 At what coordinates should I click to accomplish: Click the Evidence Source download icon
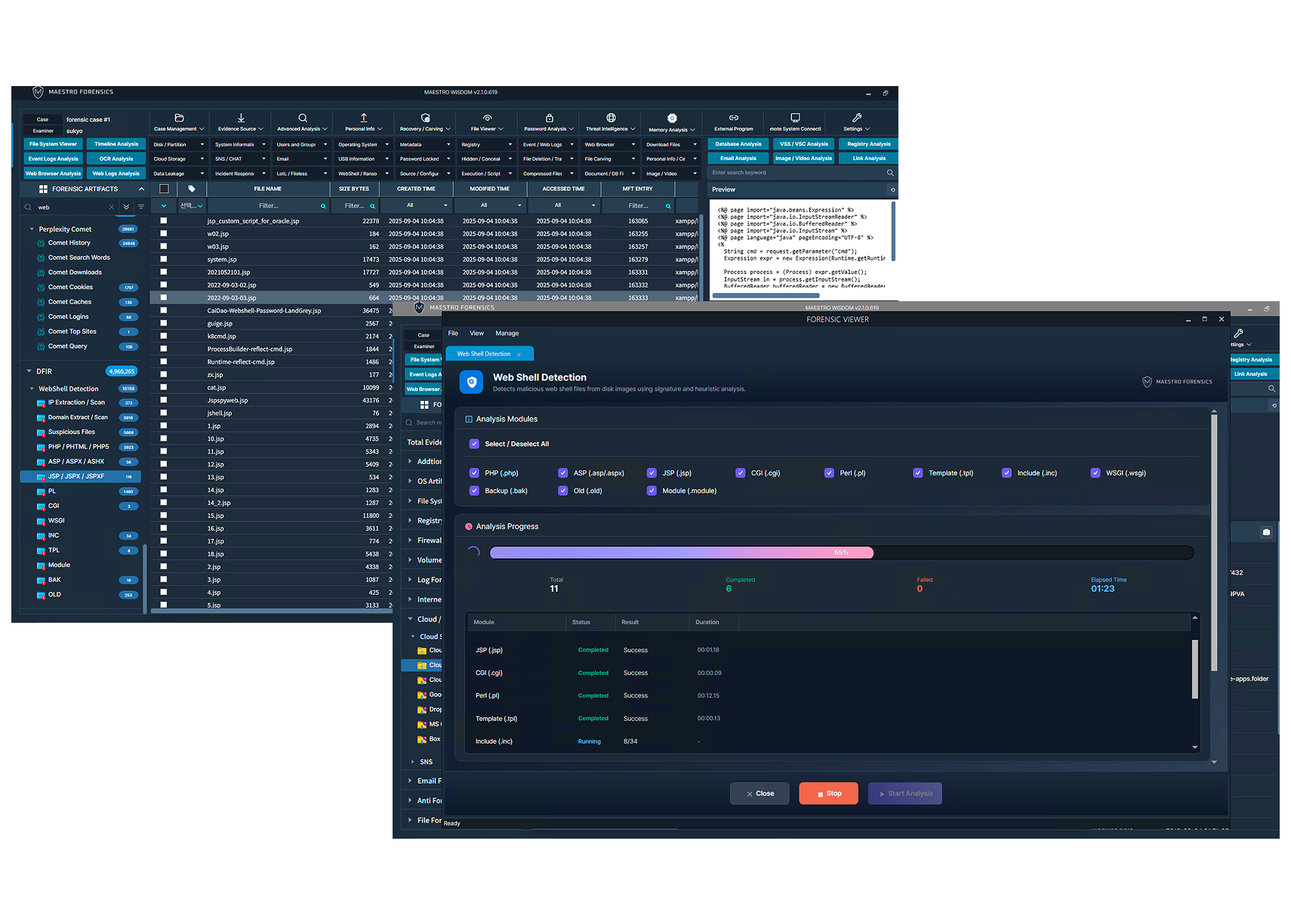point(241,118)
